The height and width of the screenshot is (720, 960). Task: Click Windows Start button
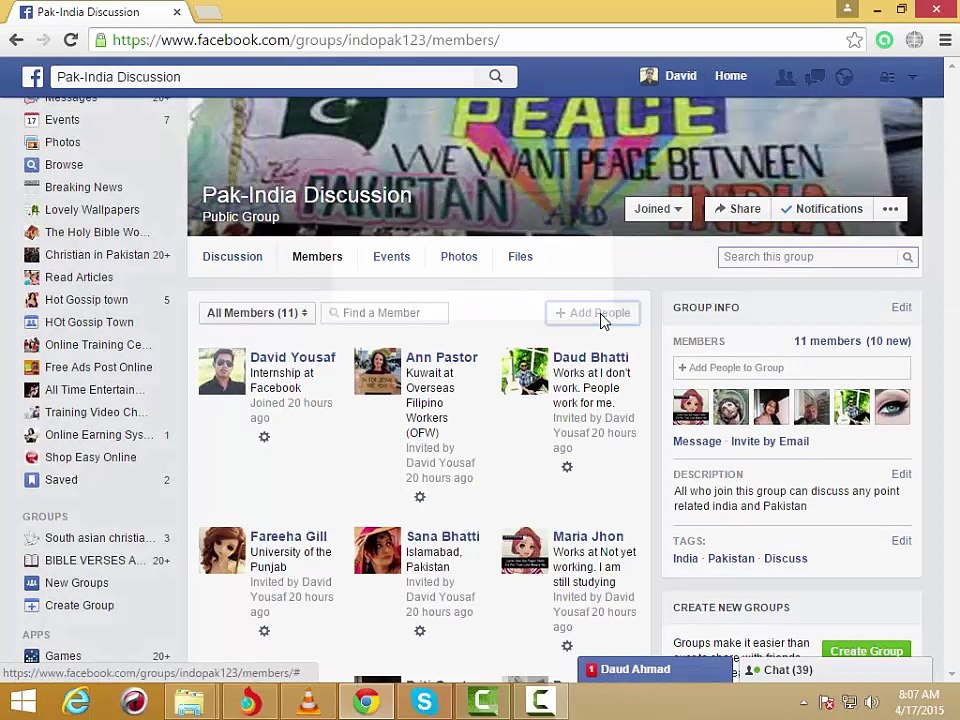point(23,701)
